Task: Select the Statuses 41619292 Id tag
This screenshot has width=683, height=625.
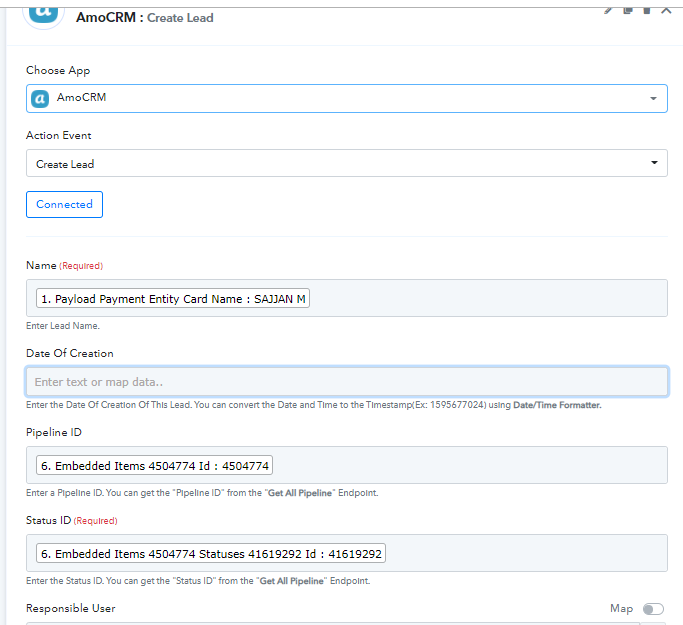Action: pos(211,553)
